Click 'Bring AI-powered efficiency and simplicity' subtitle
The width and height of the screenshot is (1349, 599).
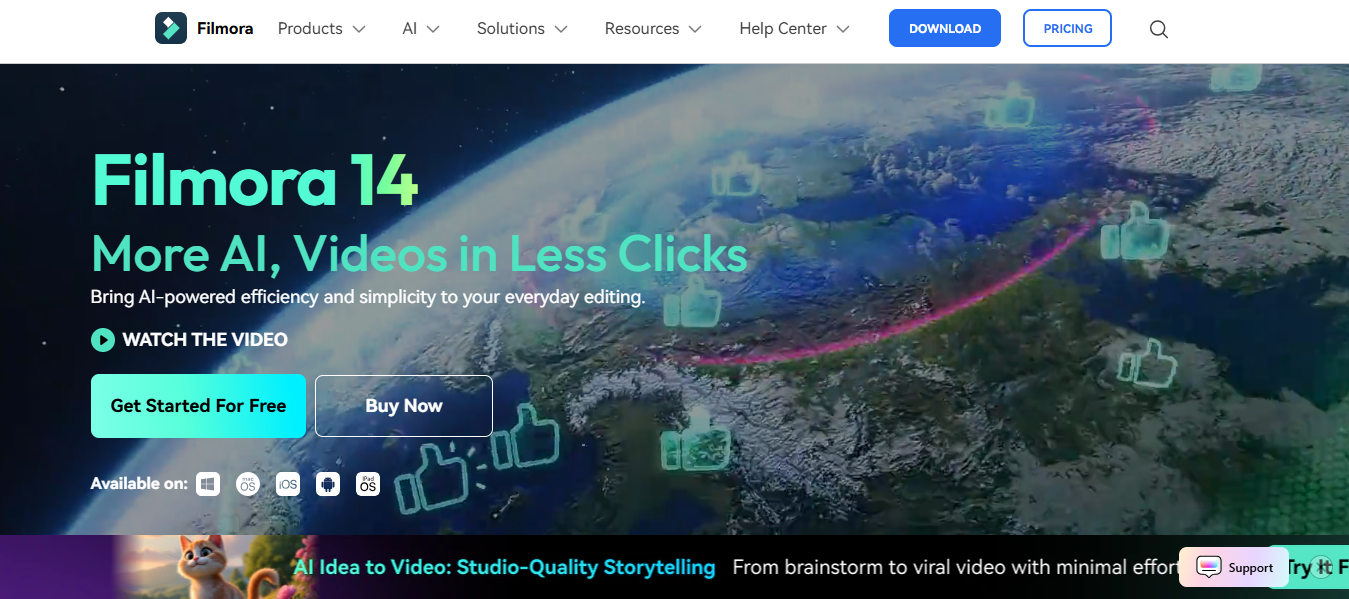coord(368,297)
